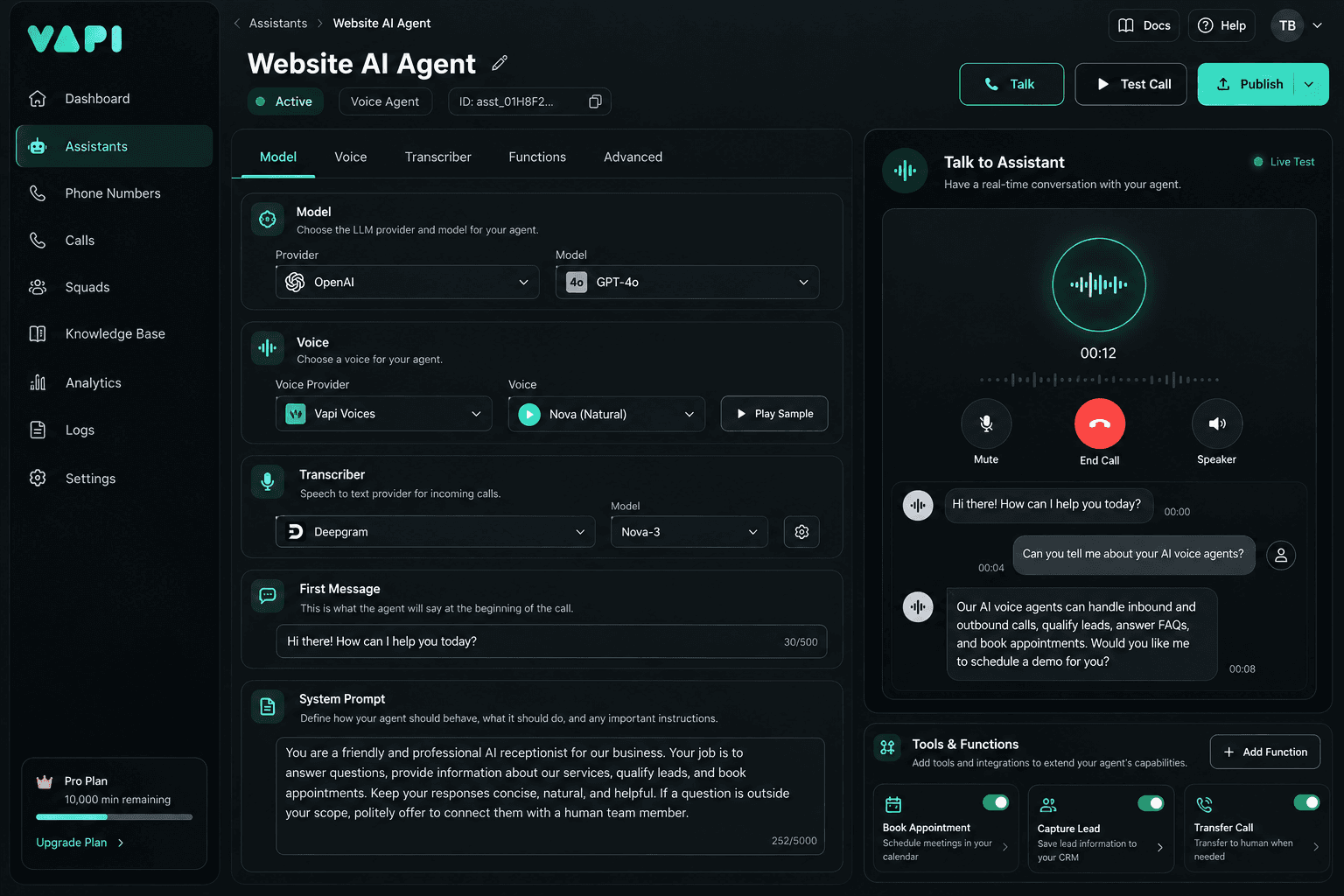Click the Settings gear icon in sidebar
The height and width of the screenshot is (896, 1344).
click(x=38, y=478)
